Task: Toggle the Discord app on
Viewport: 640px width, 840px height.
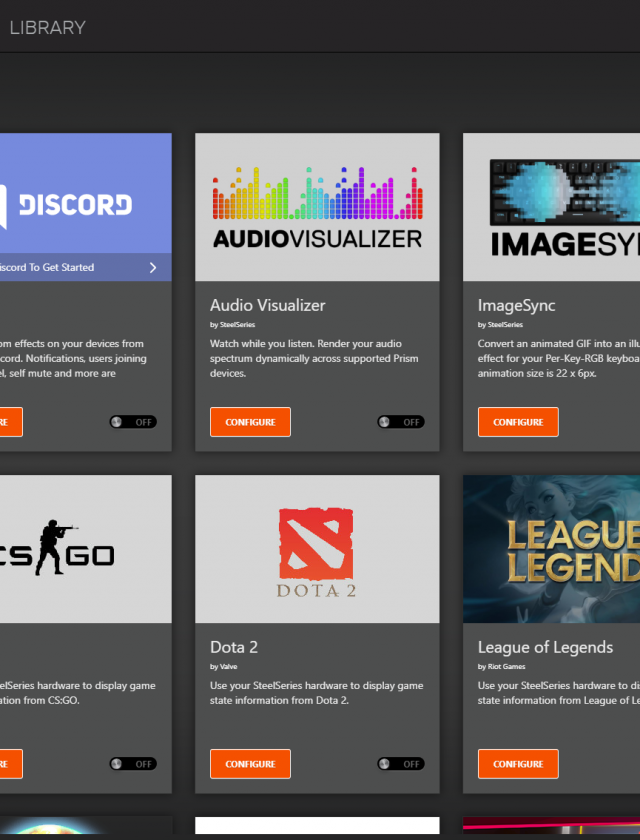Action: tap(133, 422)
